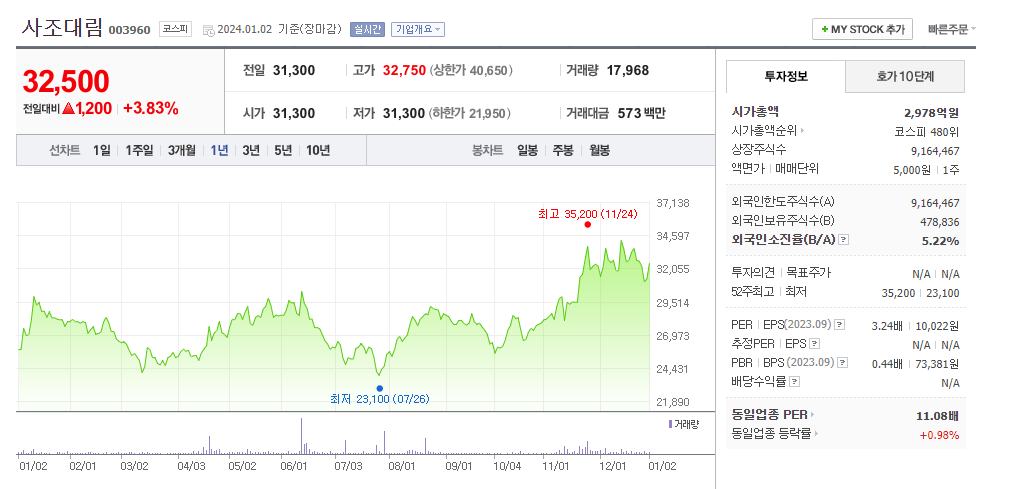The image size is (1016, 489).
Task: Select the 5년 line chart range
Action: tap(283, 151)
